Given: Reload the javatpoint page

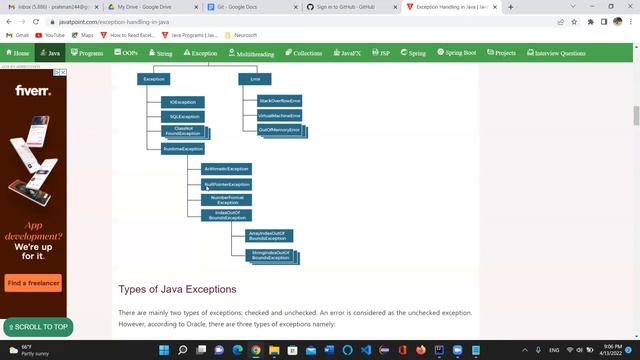Looking at the screenshot, I should pos(36,22).
